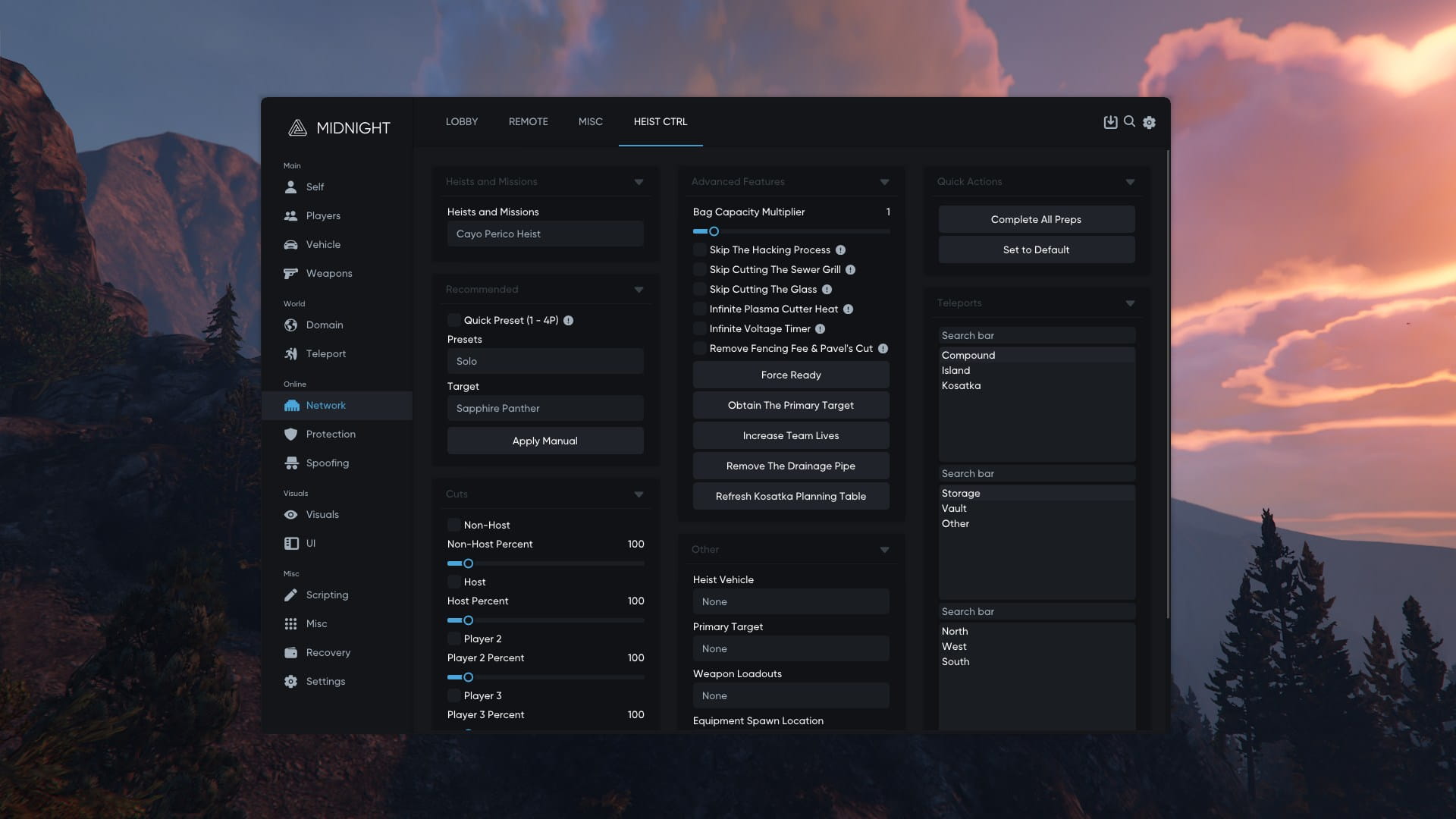Open the search magnifier icon
The width and height of the screenshot is (1456, 819).
(x=1129, y=121)
